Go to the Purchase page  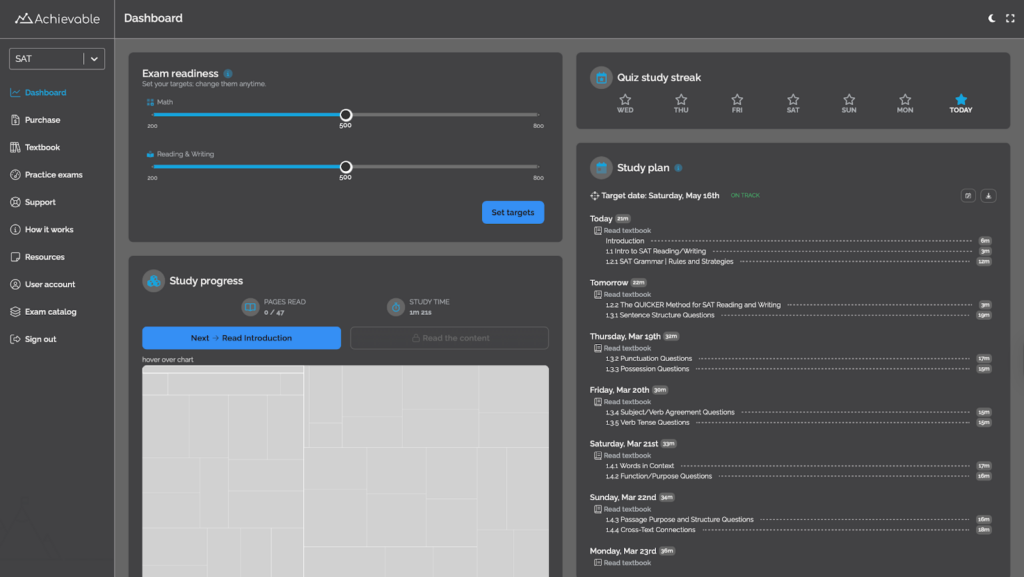point(44,119)
